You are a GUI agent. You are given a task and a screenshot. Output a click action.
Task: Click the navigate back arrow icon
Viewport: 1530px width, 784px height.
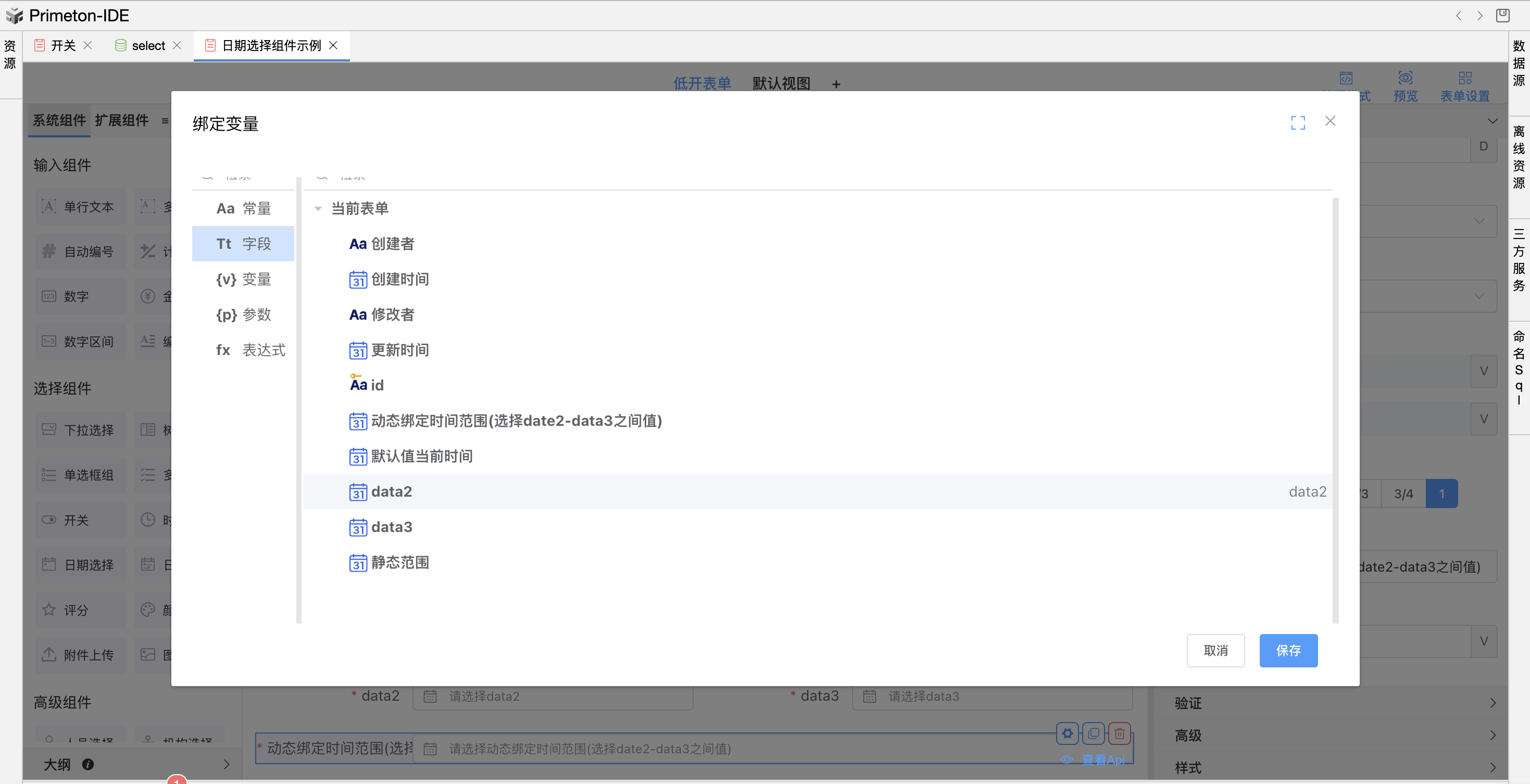pos(1458,16)
